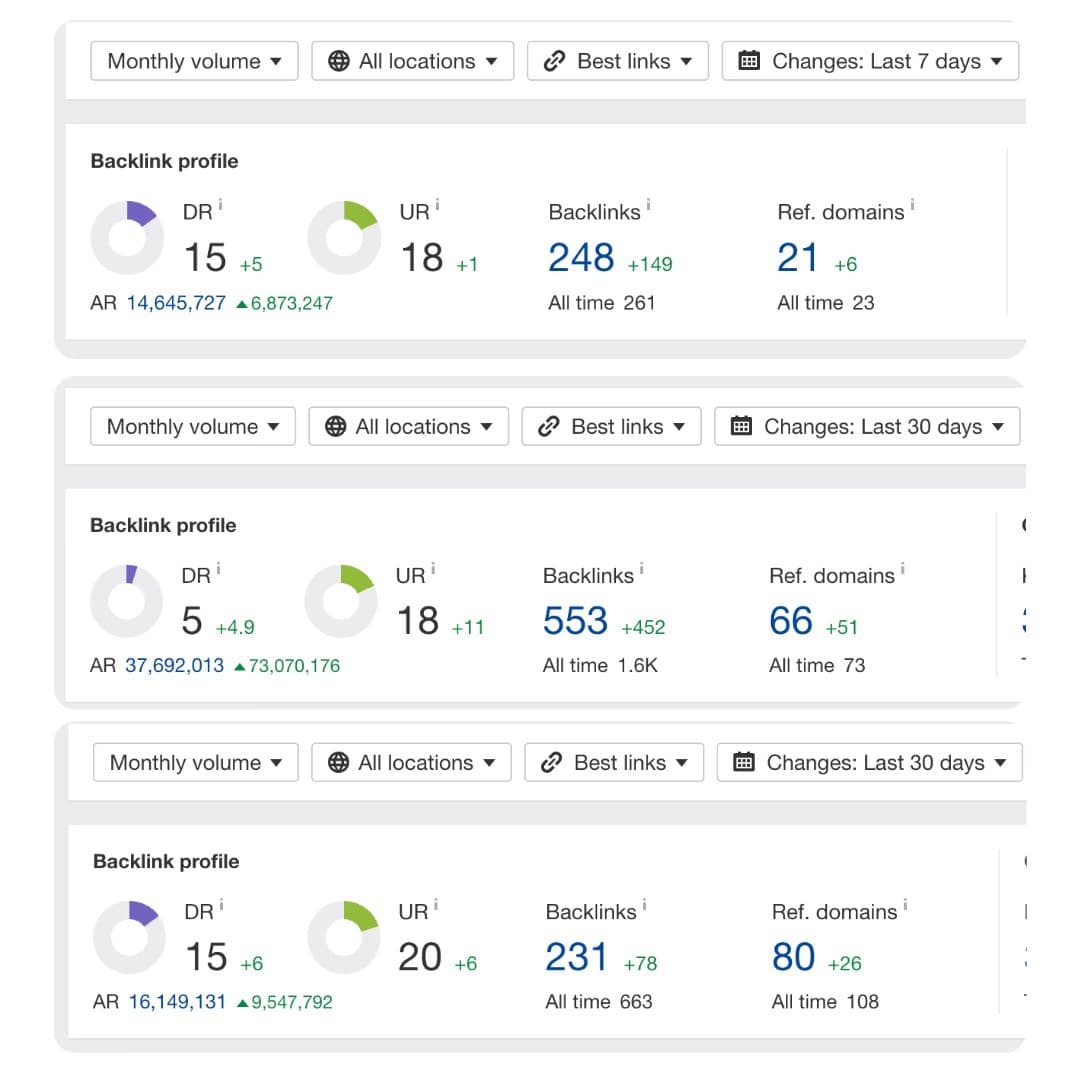Open the Changes: Last 7 days dropdown
1080x1080 pixels.
[x=870, y=61]
